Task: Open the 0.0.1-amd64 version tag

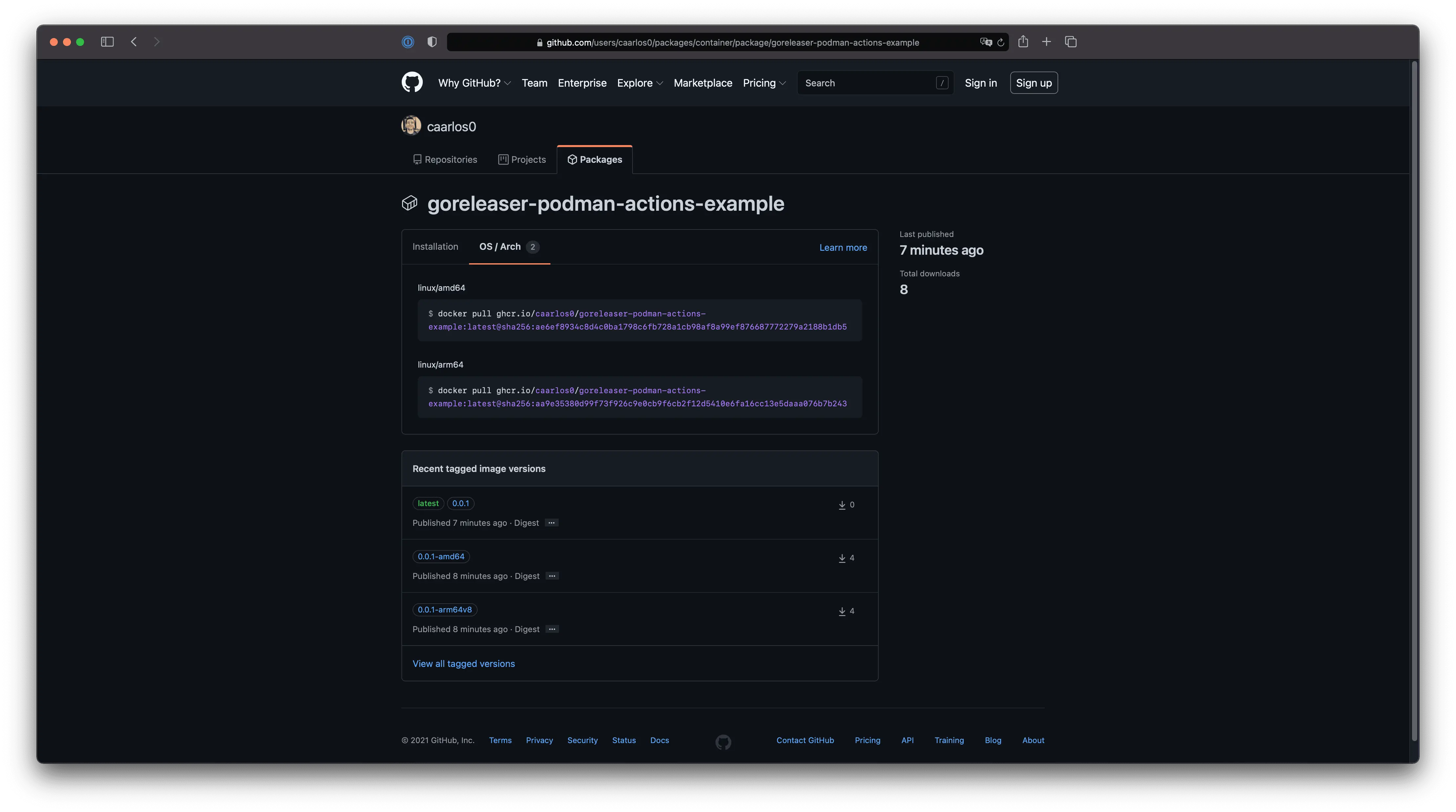Action: (441, 557)
